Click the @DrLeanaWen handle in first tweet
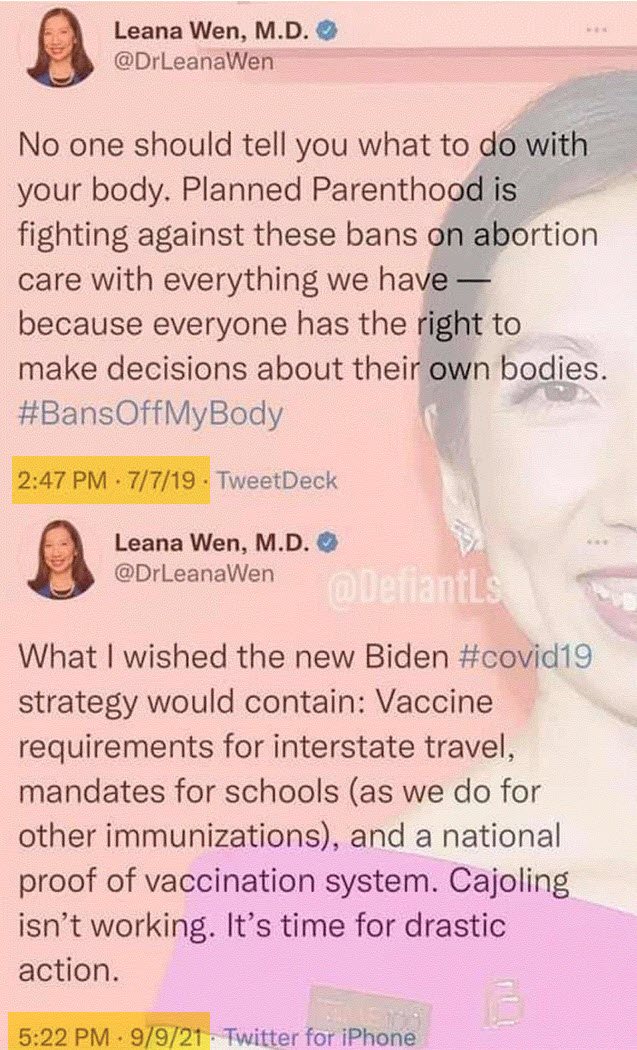The width and height of the screenshot is (637, 1050). [194, 62]
